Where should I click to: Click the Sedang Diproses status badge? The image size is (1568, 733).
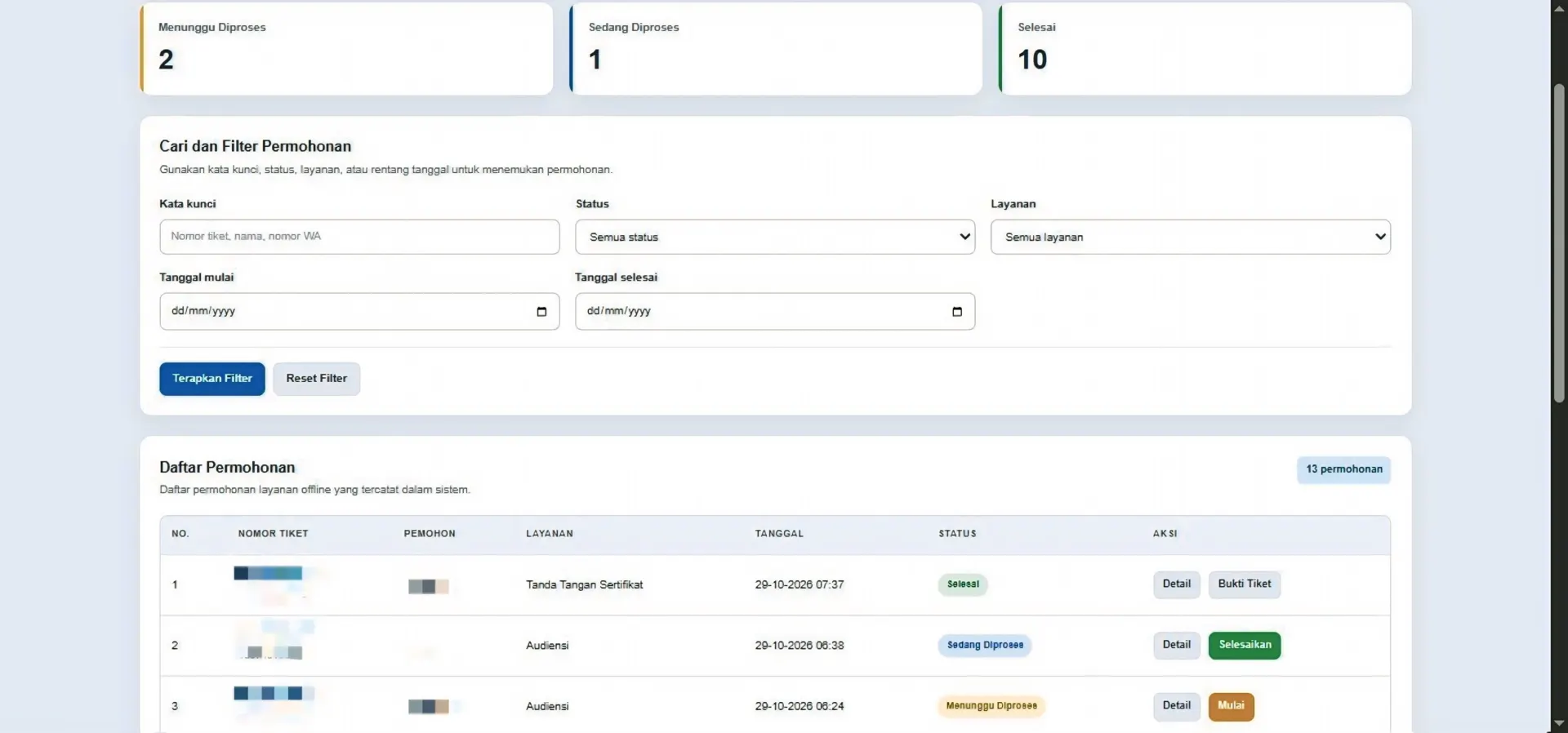tap(985, 645)
